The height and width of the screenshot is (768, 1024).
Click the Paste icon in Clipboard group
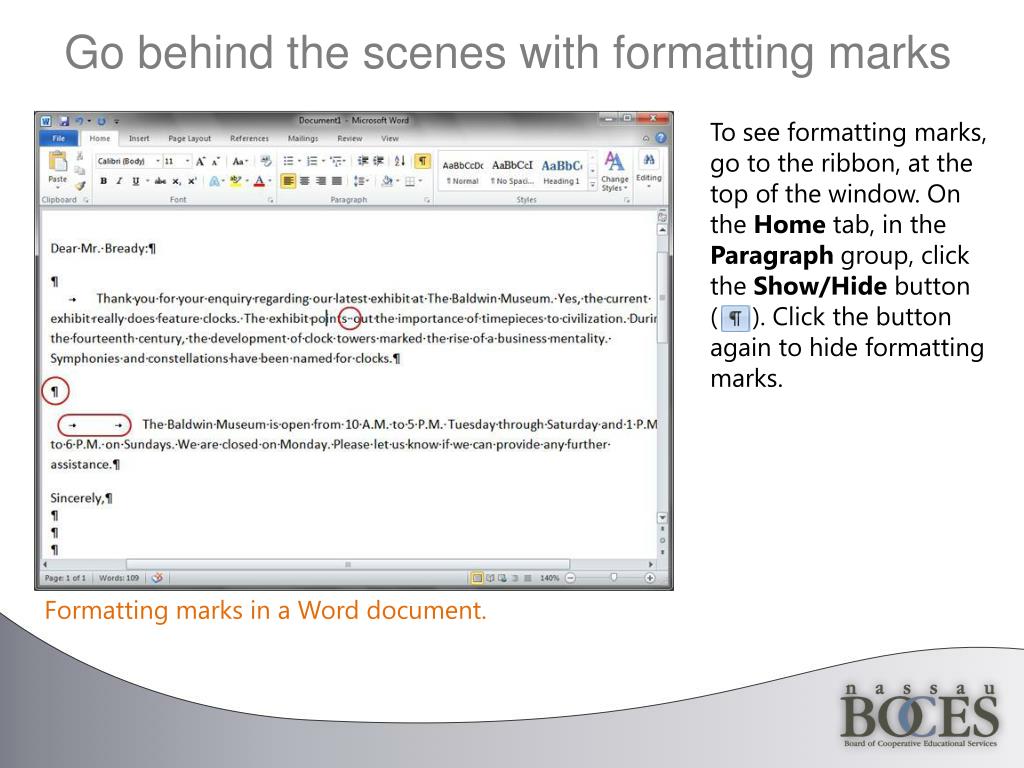[x=57, y=164]
